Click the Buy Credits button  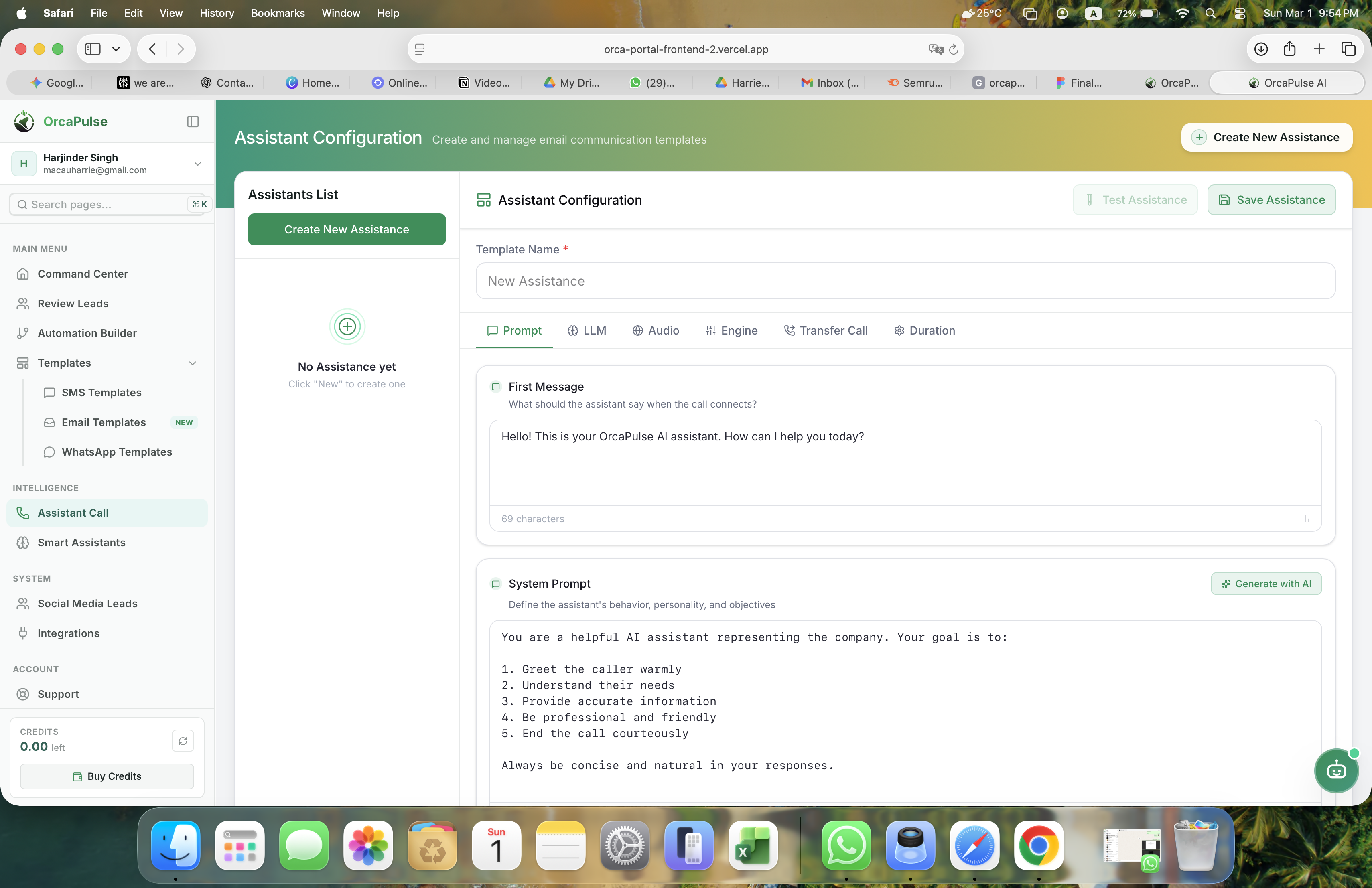tap(107, 776)
